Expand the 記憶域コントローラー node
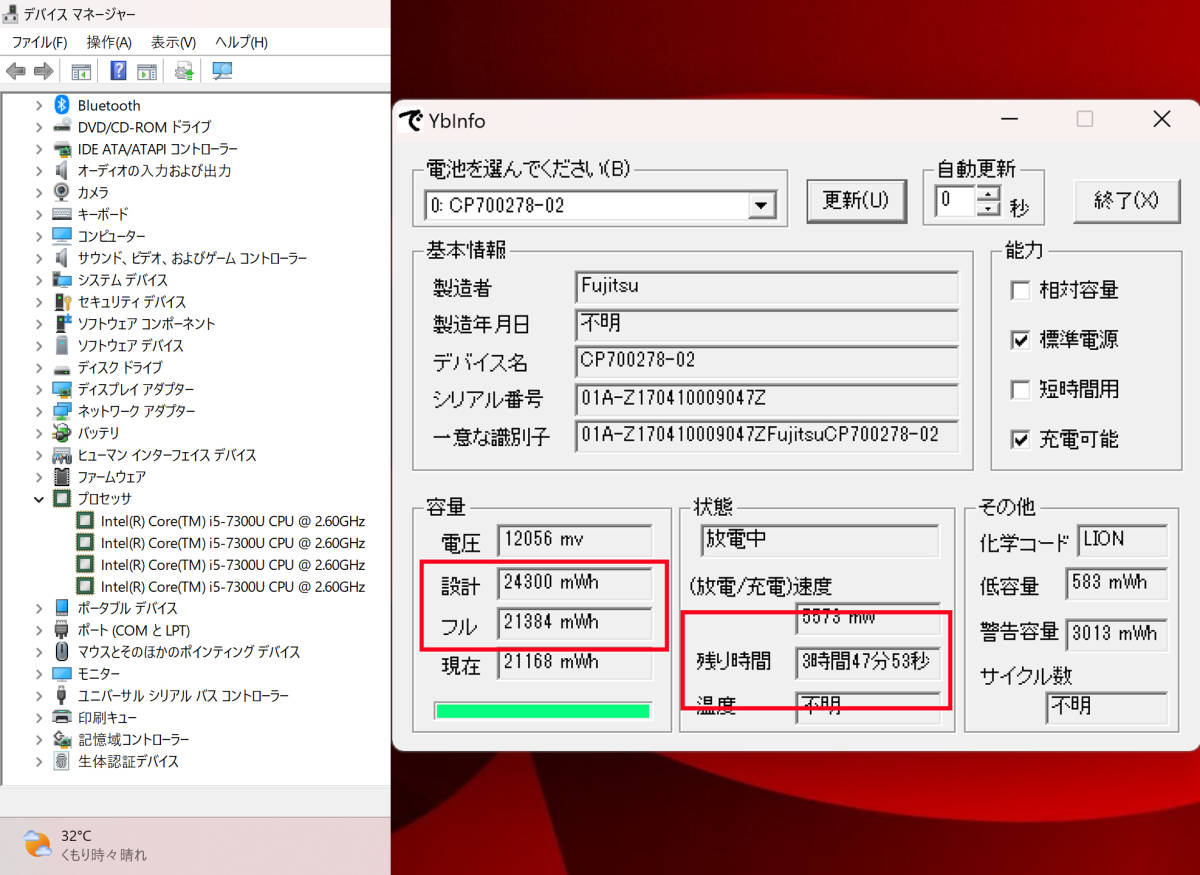The height and width of the screenshot is (875, 1200). [x=39, y=739]
